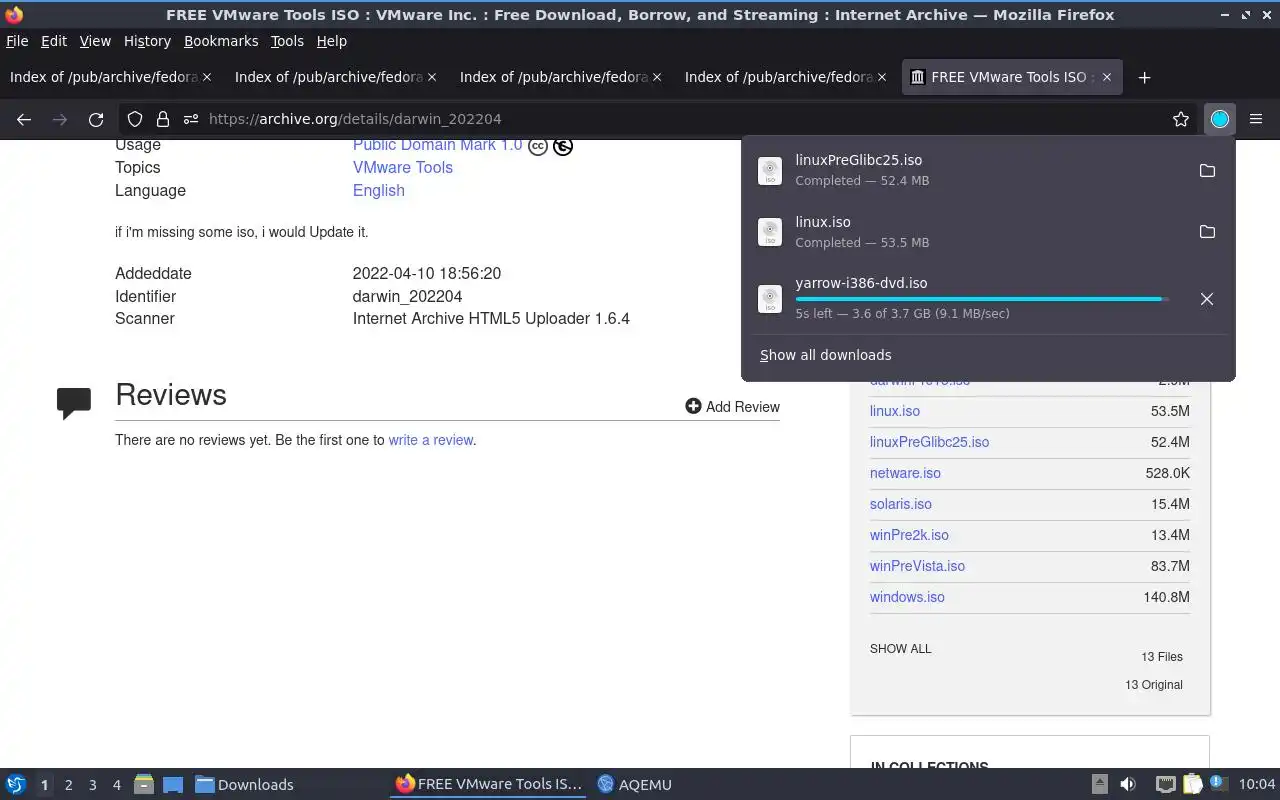Click the linuxPreGlibc25.iso completed download entry
Image resolution: width=1280 pixels, height=800 pixels.
pos(970,171)
